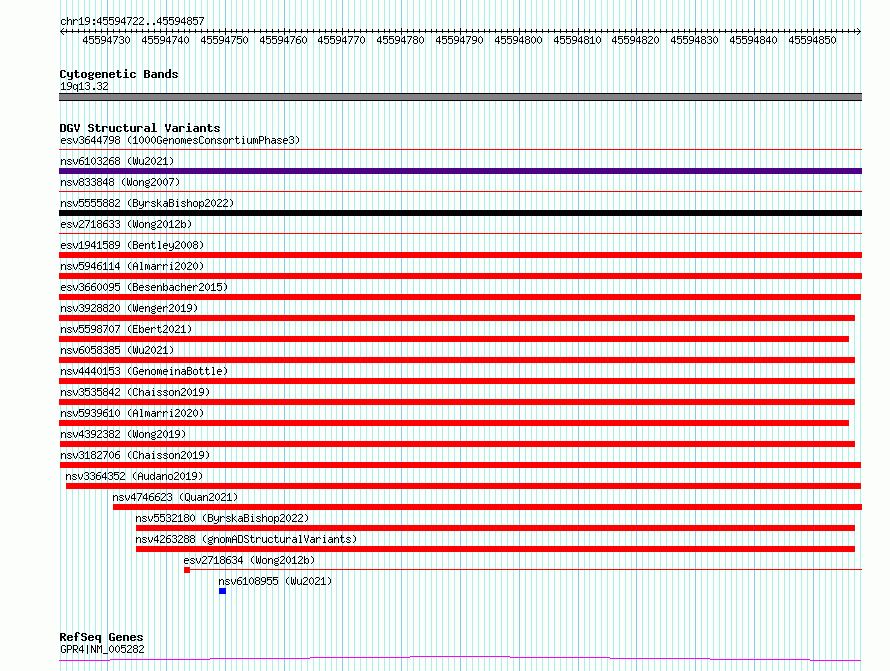890x671 pixels.
Task: Click the esv3660095 (Besenbacher2015) variant label
Action: (144, 287)
